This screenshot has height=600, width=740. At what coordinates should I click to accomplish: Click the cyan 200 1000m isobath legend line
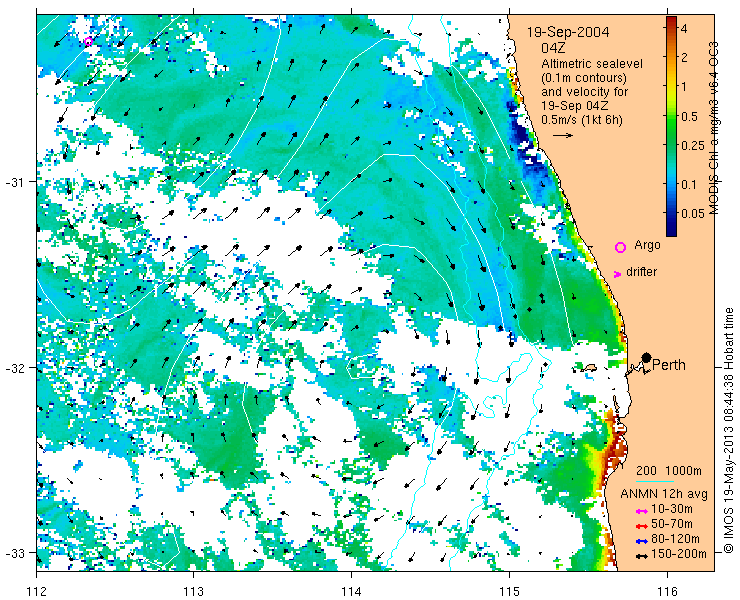click(x=655, y=482)
